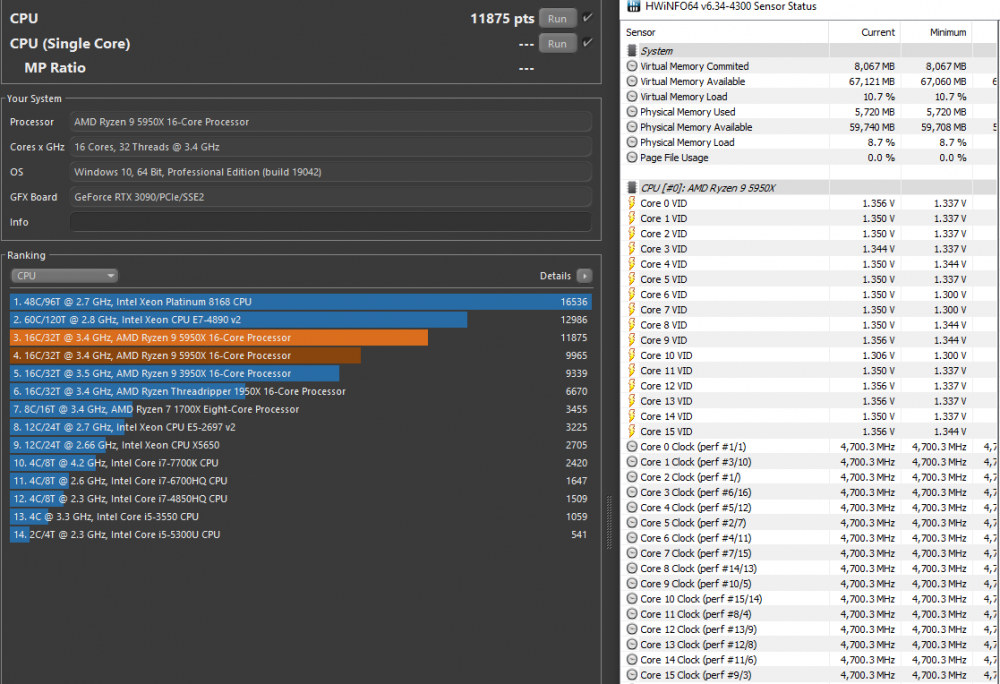The image size is (1000, 684).
Task: Click the Physical Memory Used sensor icon
Action: pos(632,112)
